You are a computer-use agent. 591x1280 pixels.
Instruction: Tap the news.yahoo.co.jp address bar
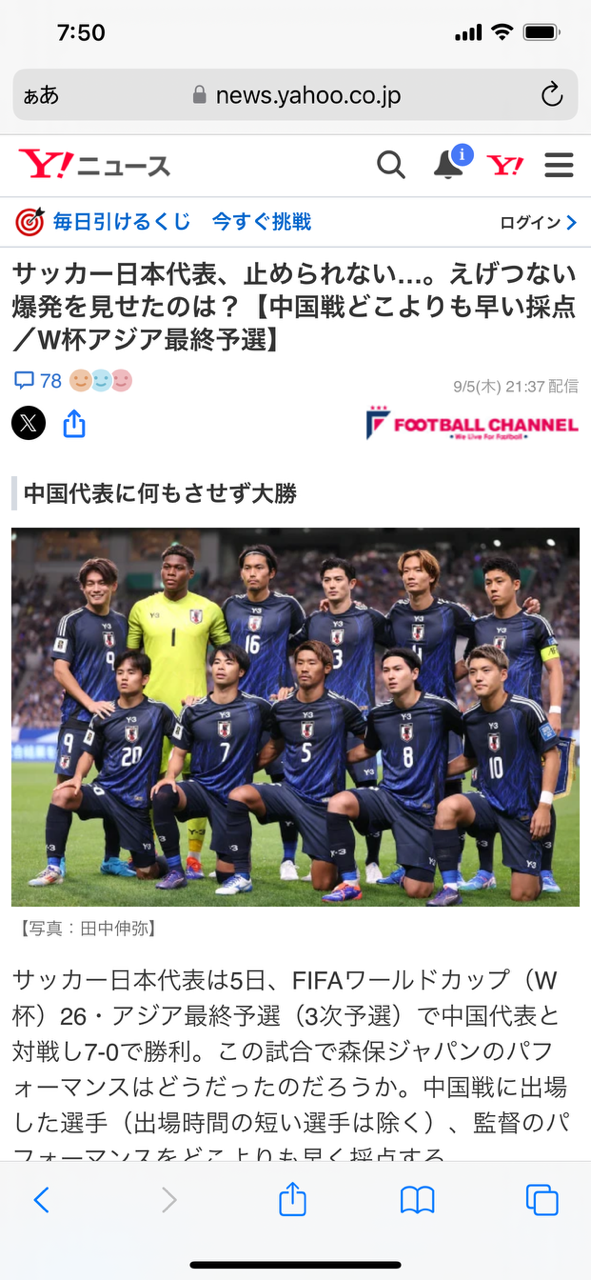(x=295, y=95)
